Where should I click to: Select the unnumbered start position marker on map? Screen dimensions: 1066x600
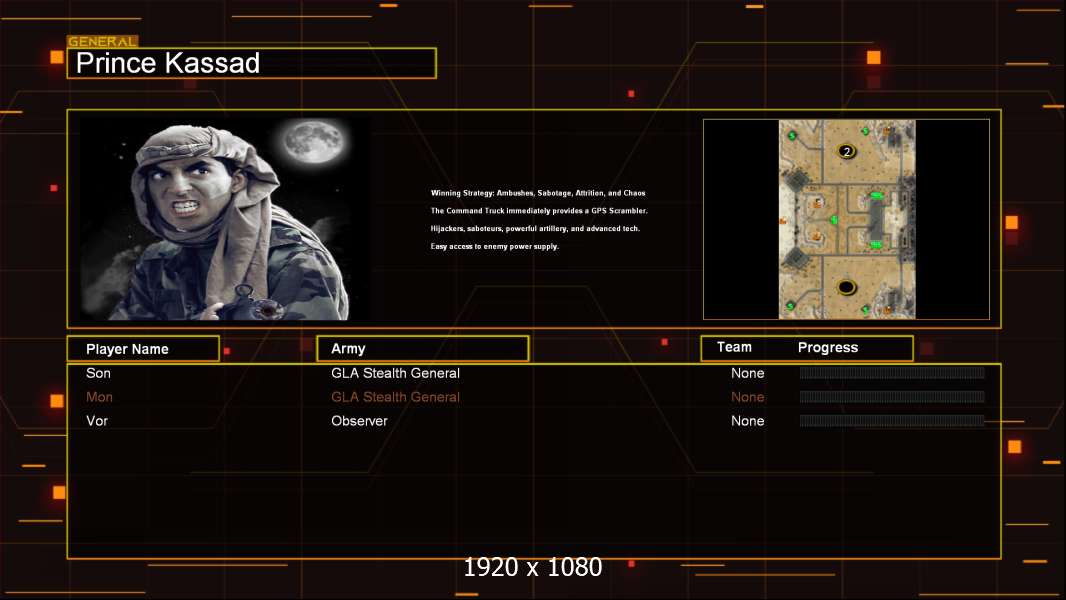point(846,287)
